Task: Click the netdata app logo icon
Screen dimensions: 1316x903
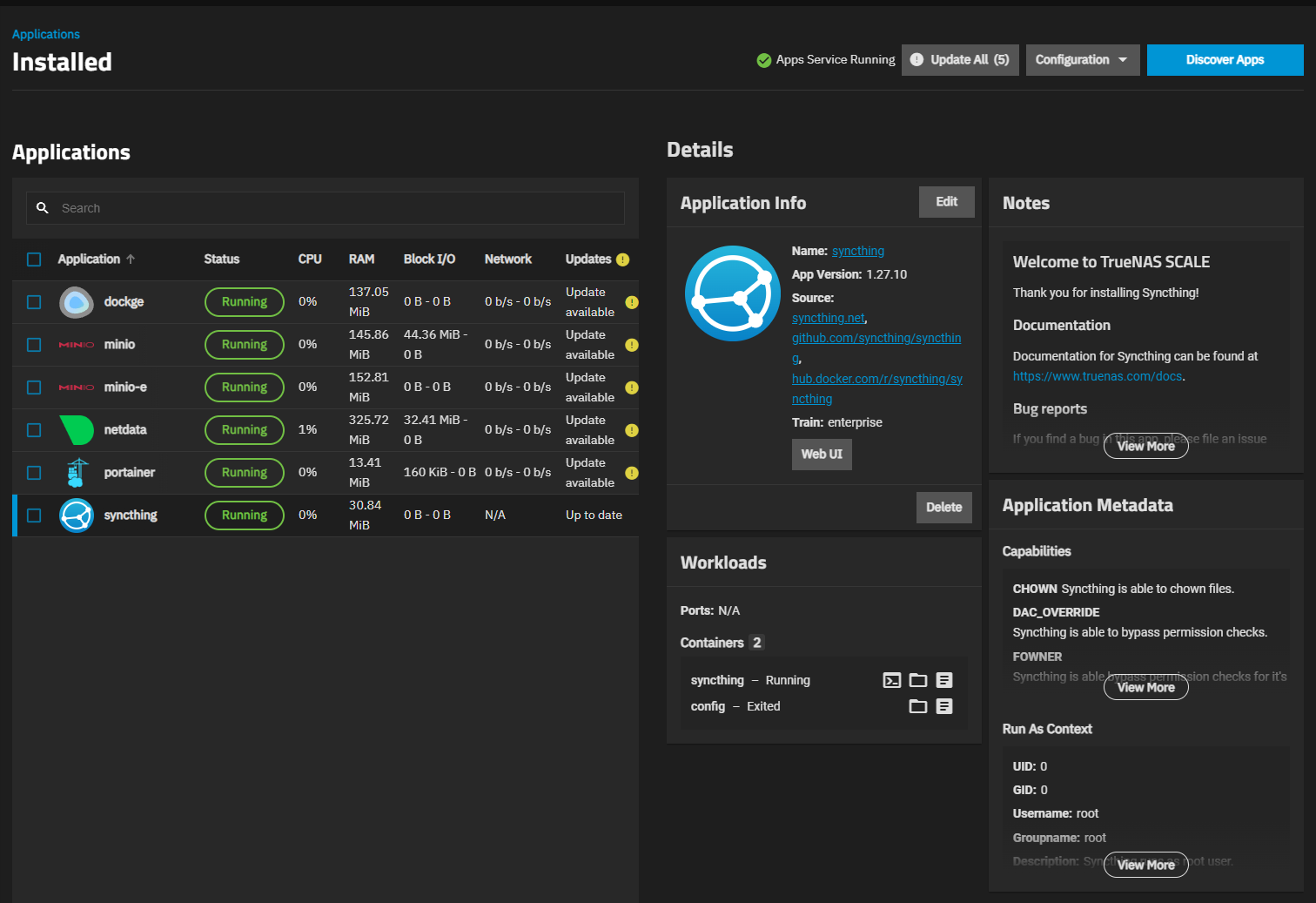Action: coord(77,429)
